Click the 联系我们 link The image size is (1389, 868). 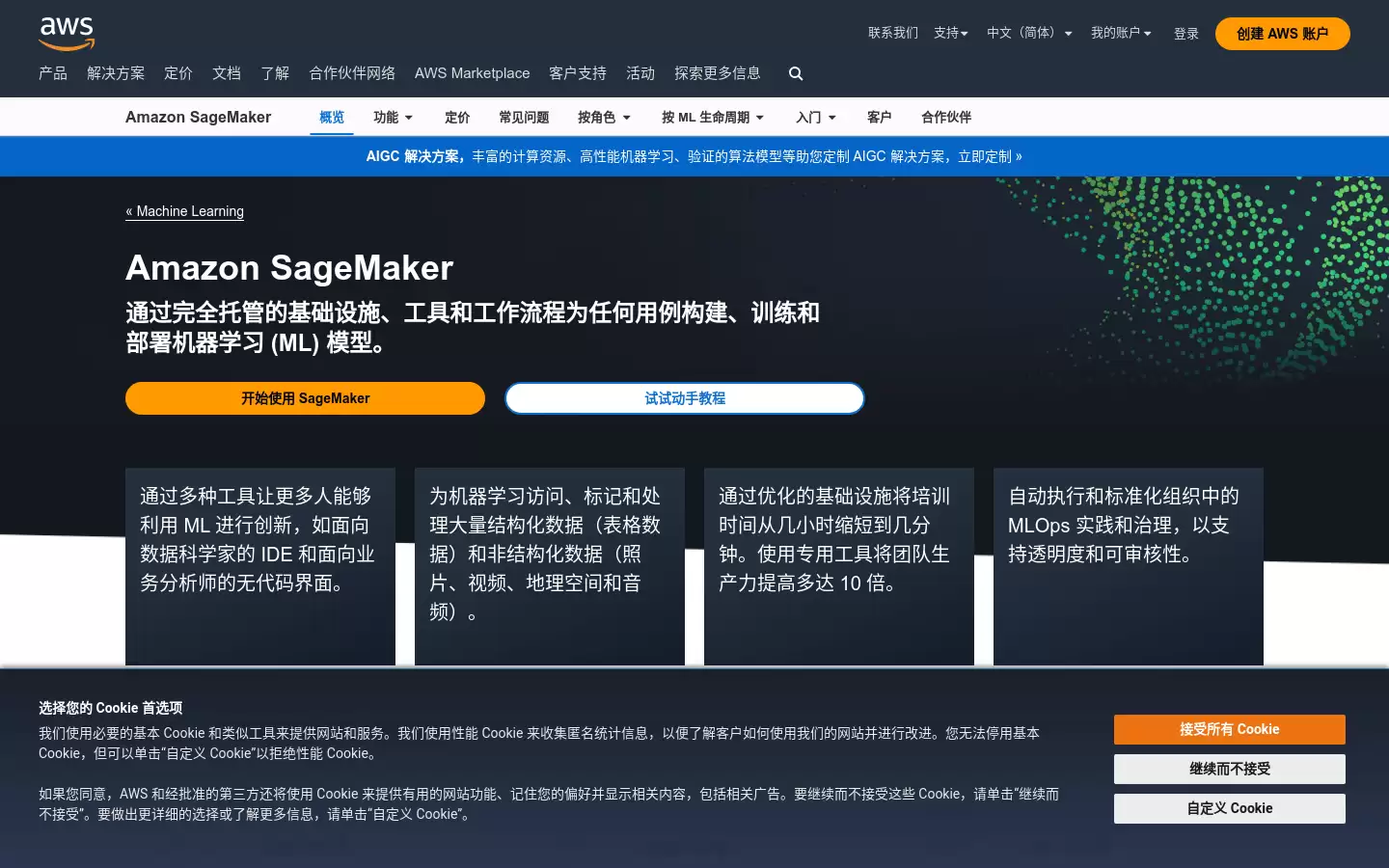(893, 33)
